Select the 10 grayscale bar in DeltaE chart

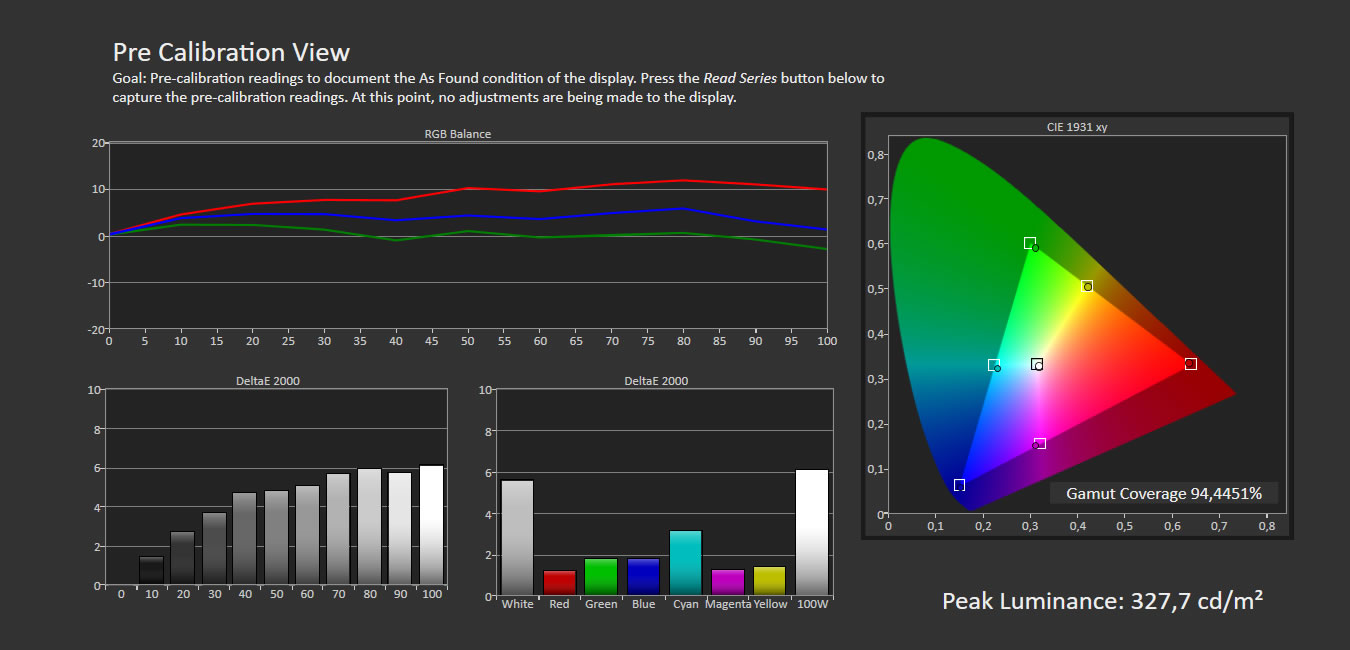click(x=151, y=571)
